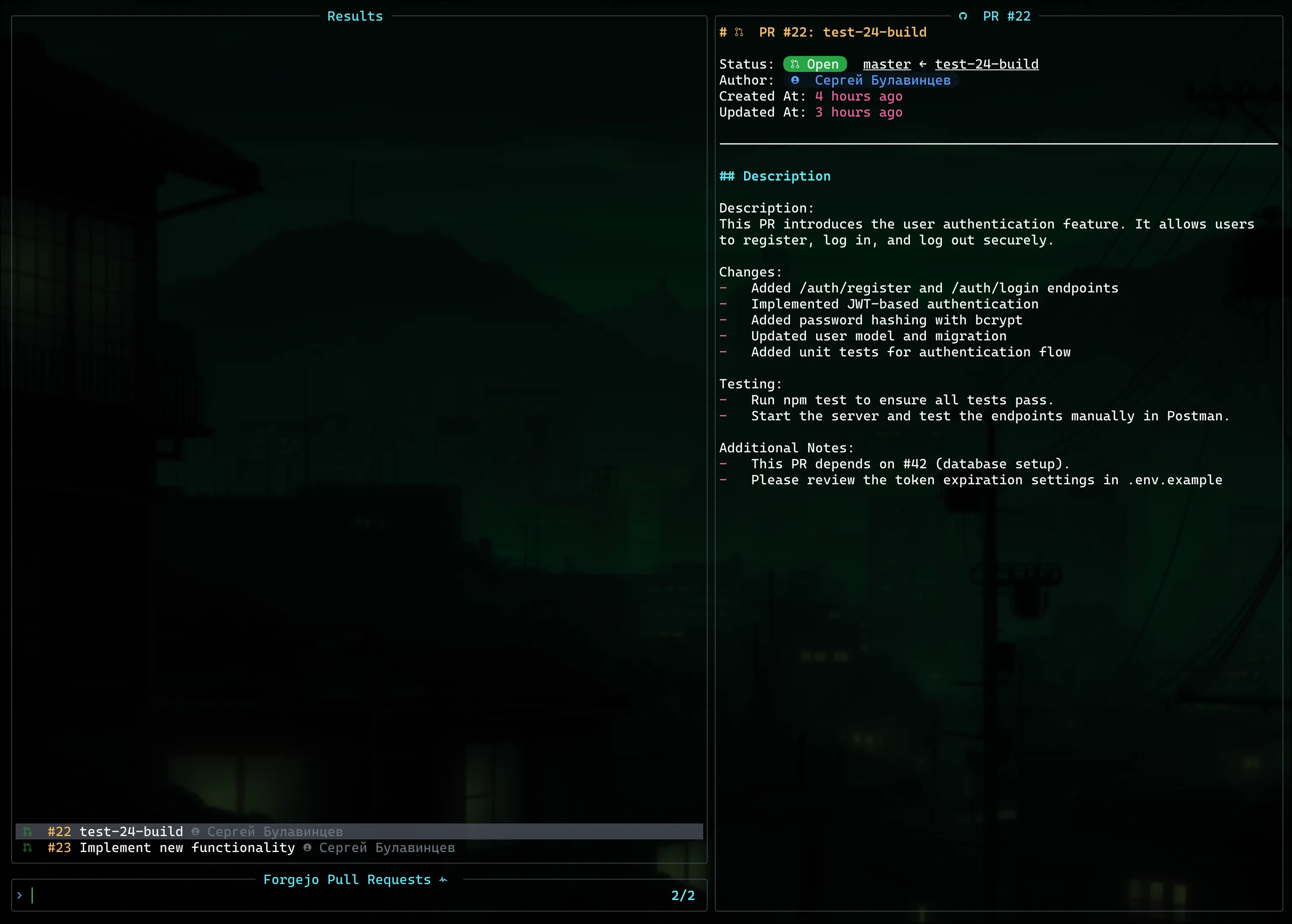
Task: Open the master branch link
Action: 887,64
